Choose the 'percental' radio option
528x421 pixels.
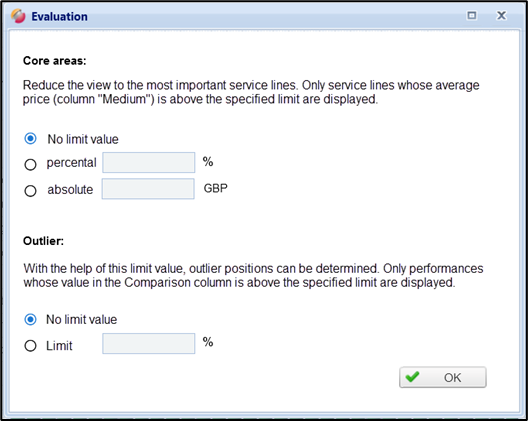pos(31,164)
